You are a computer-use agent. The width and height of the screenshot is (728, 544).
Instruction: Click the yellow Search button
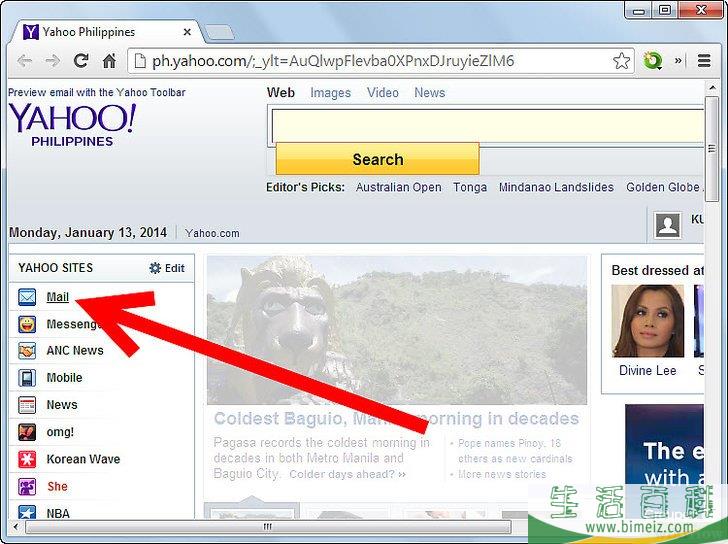pyautogui.click(x=377, y=159)
